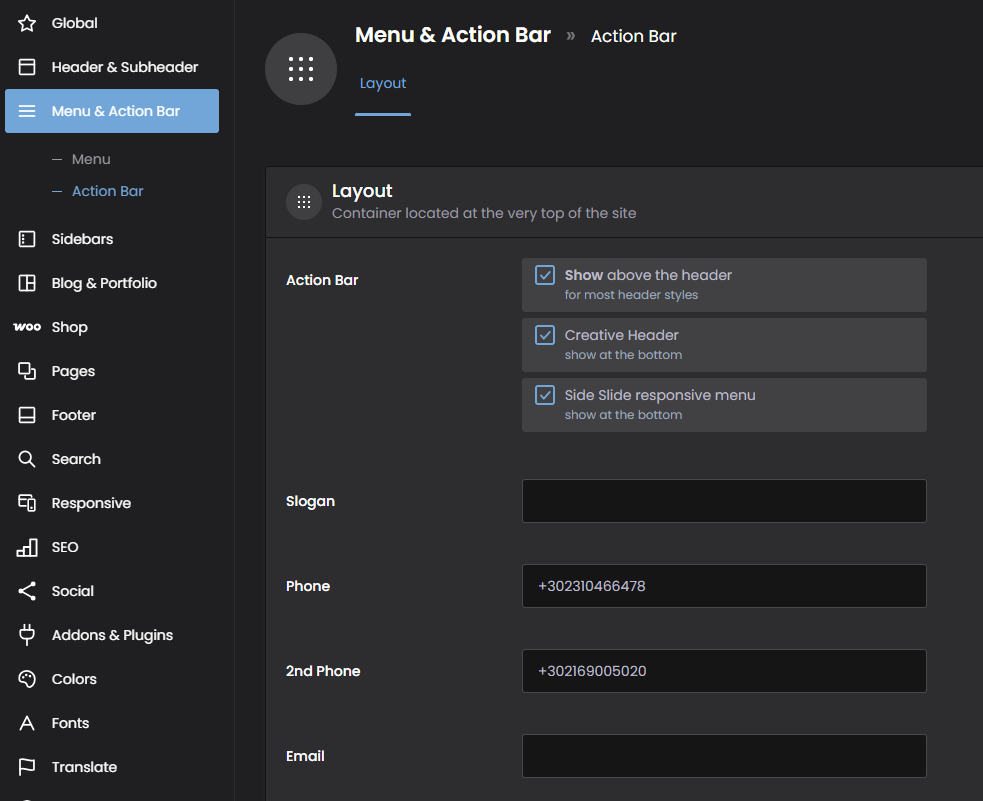Click the Woo Shop icon
Screen dimensions: 983x801
point(27,327)
